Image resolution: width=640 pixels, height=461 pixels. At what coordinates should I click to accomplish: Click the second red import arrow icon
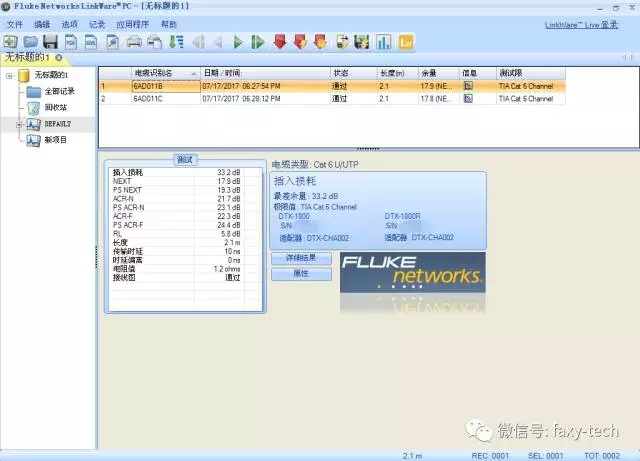300,42
